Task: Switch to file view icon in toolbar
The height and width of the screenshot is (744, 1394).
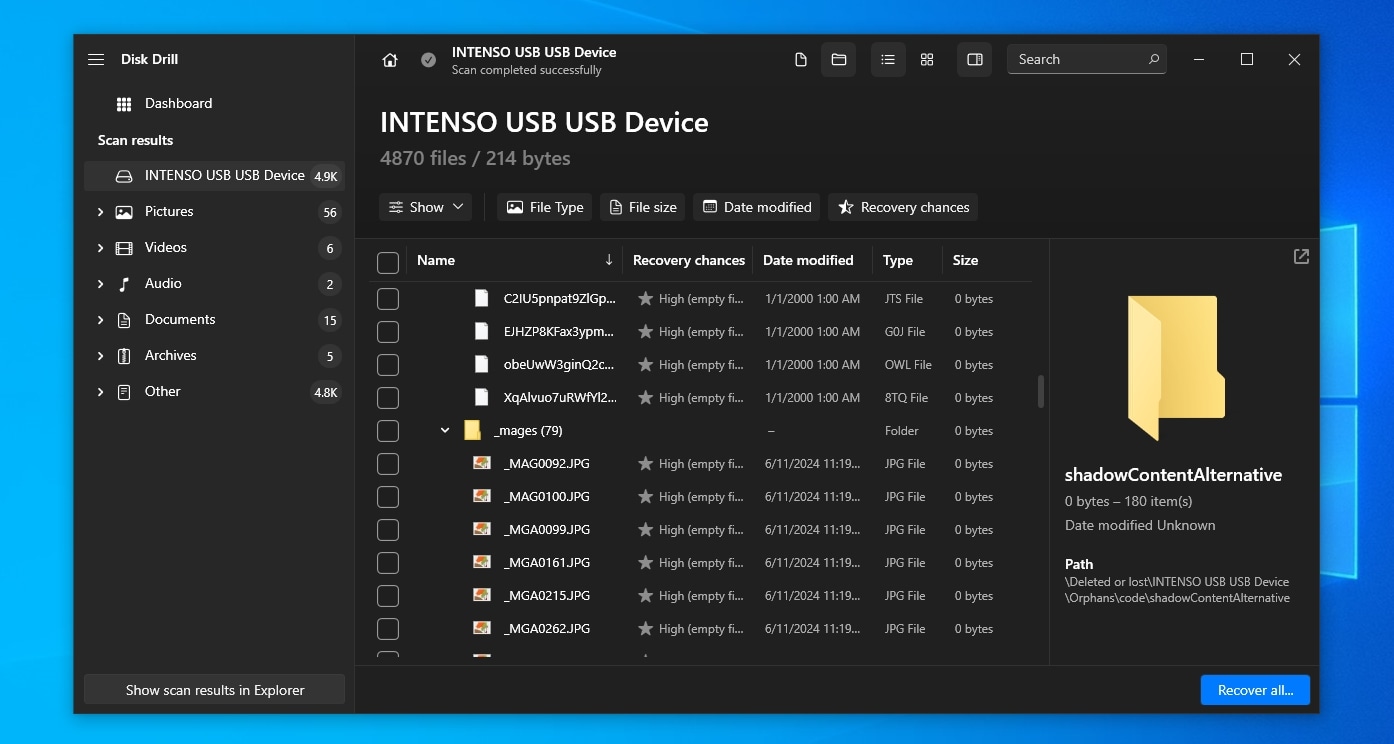Action: pyautogui.click(x=800, y=60)
